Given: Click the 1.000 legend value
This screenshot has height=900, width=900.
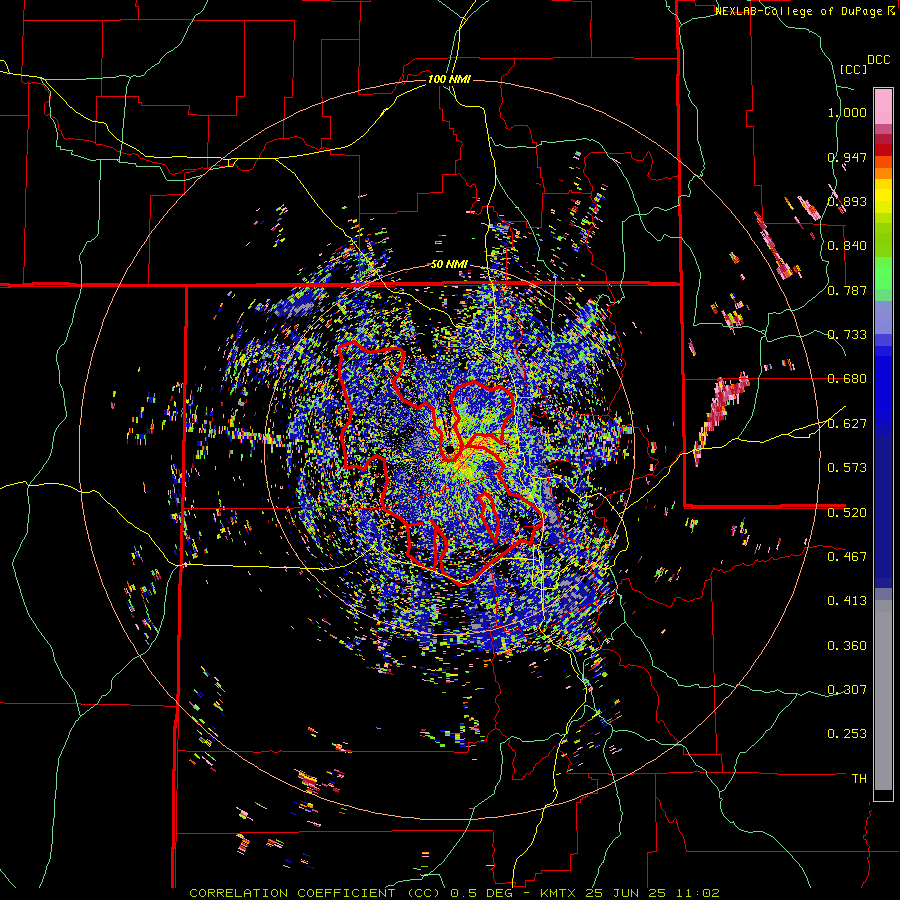Looking at the screenshot, I should [x=847, y=112].
